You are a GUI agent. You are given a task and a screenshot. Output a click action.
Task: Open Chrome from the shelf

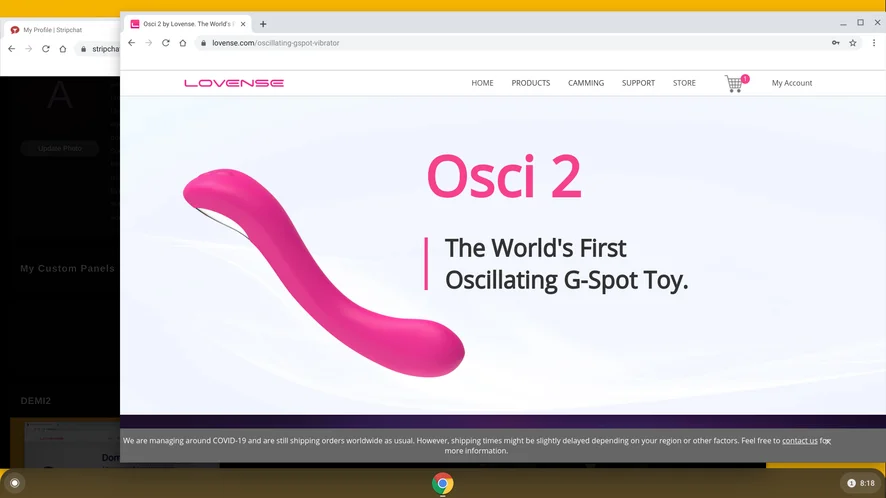442,483
